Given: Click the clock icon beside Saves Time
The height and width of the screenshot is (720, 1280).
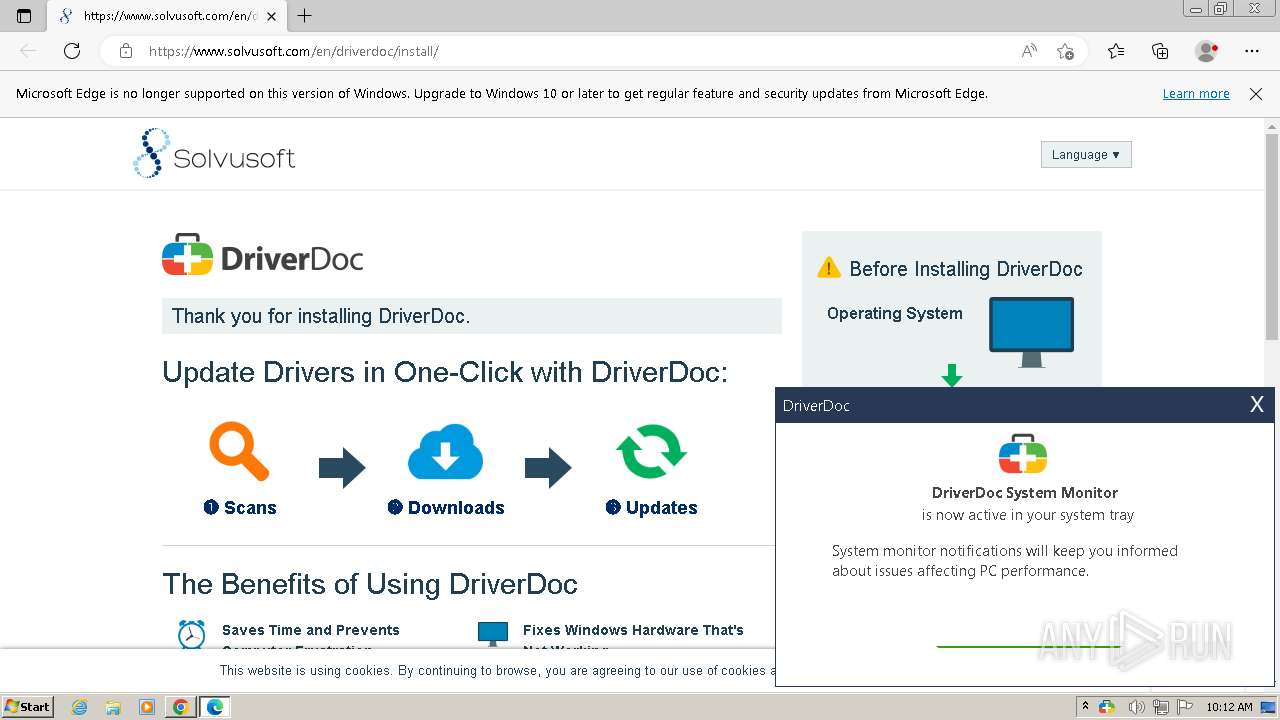Looking at the screenshot, I should click(191, 634).
